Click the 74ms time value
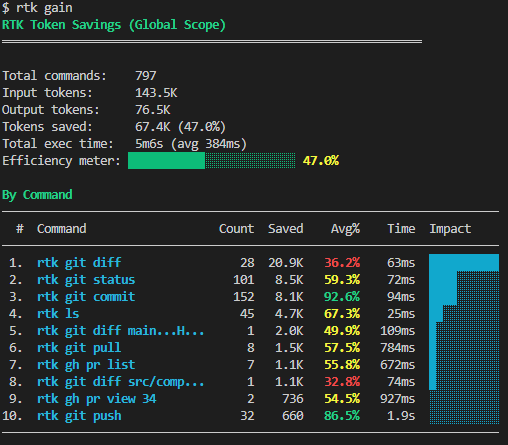Viewport: 508px width, 445px height. tap(401, 382)
